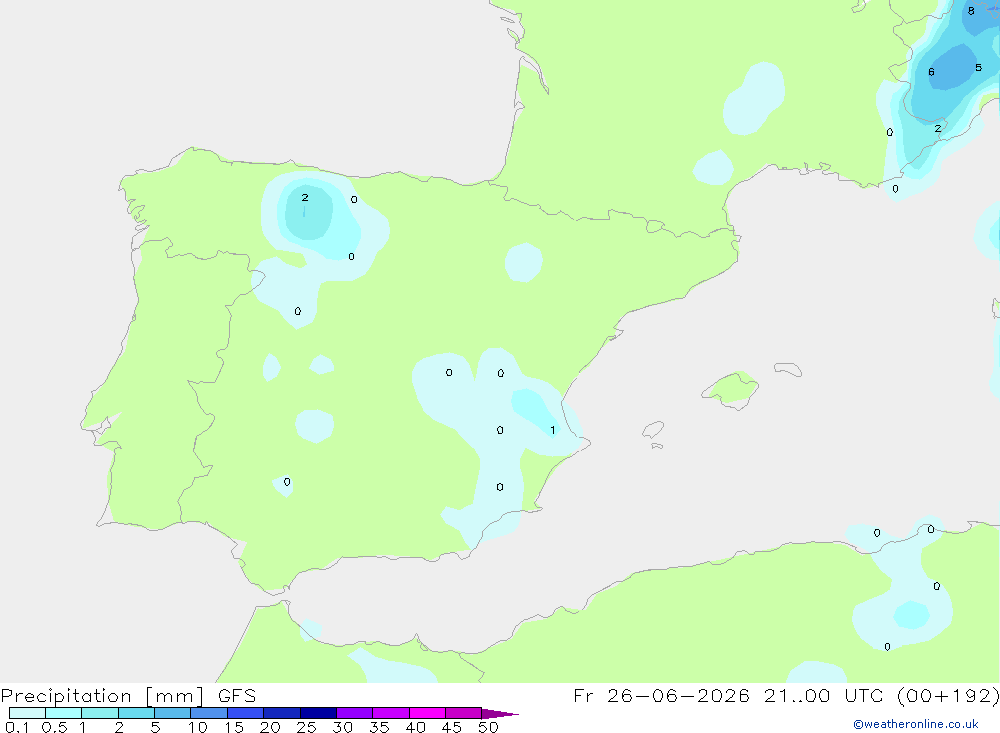Click the forecast date 'Fr 26-06-2026 21..00 UTC (00+192)'
Screen dimensions: 1000x733
coord(786,696)
